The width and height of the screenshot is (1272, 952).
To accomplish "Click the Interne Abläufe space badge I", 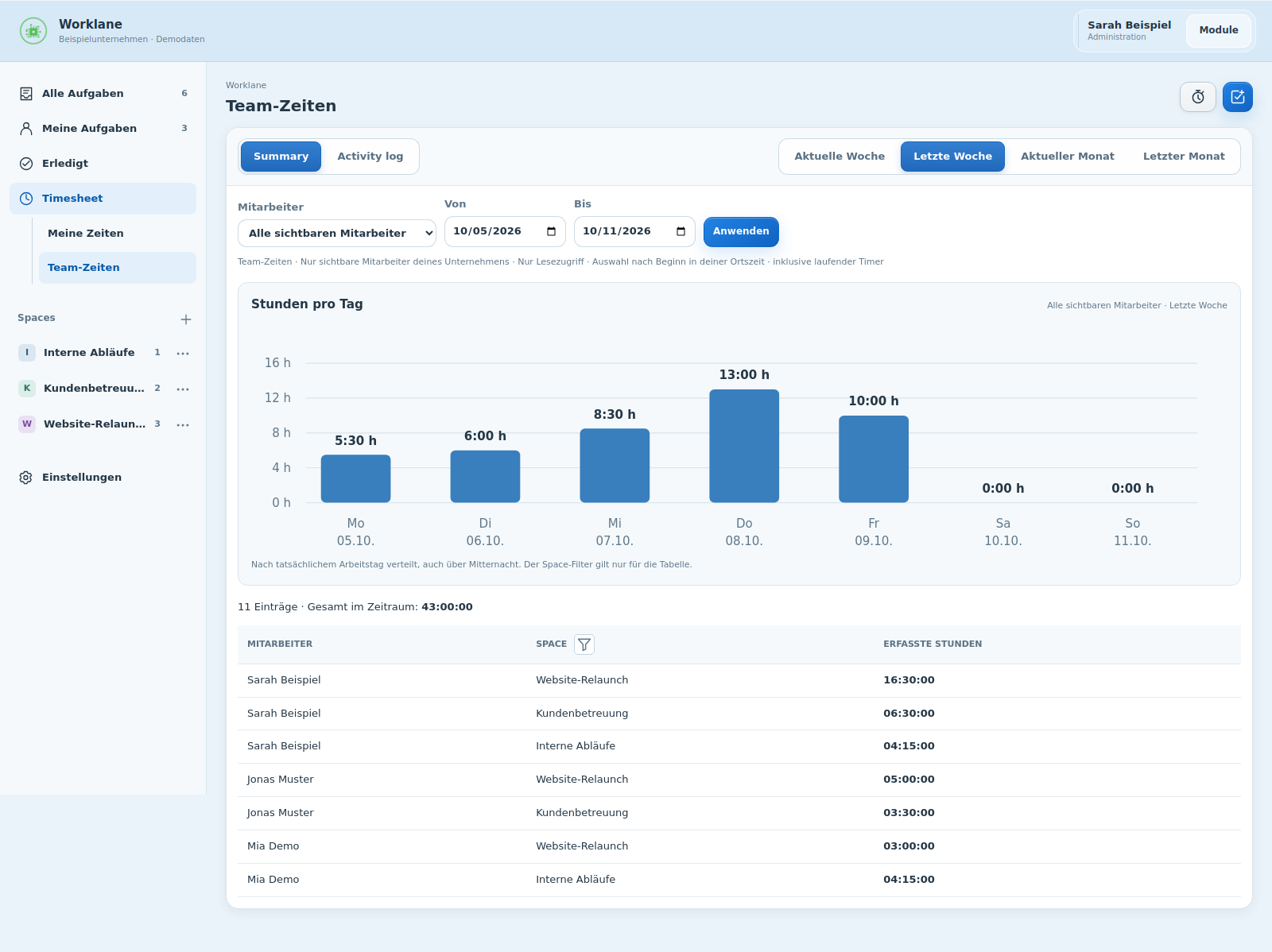I will 27,353.
